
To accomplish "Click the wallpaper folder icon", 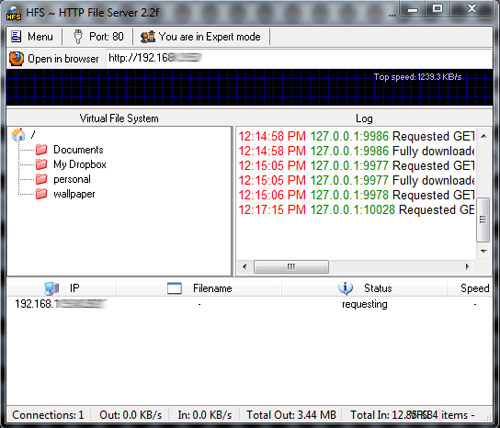I will point(41,194).
